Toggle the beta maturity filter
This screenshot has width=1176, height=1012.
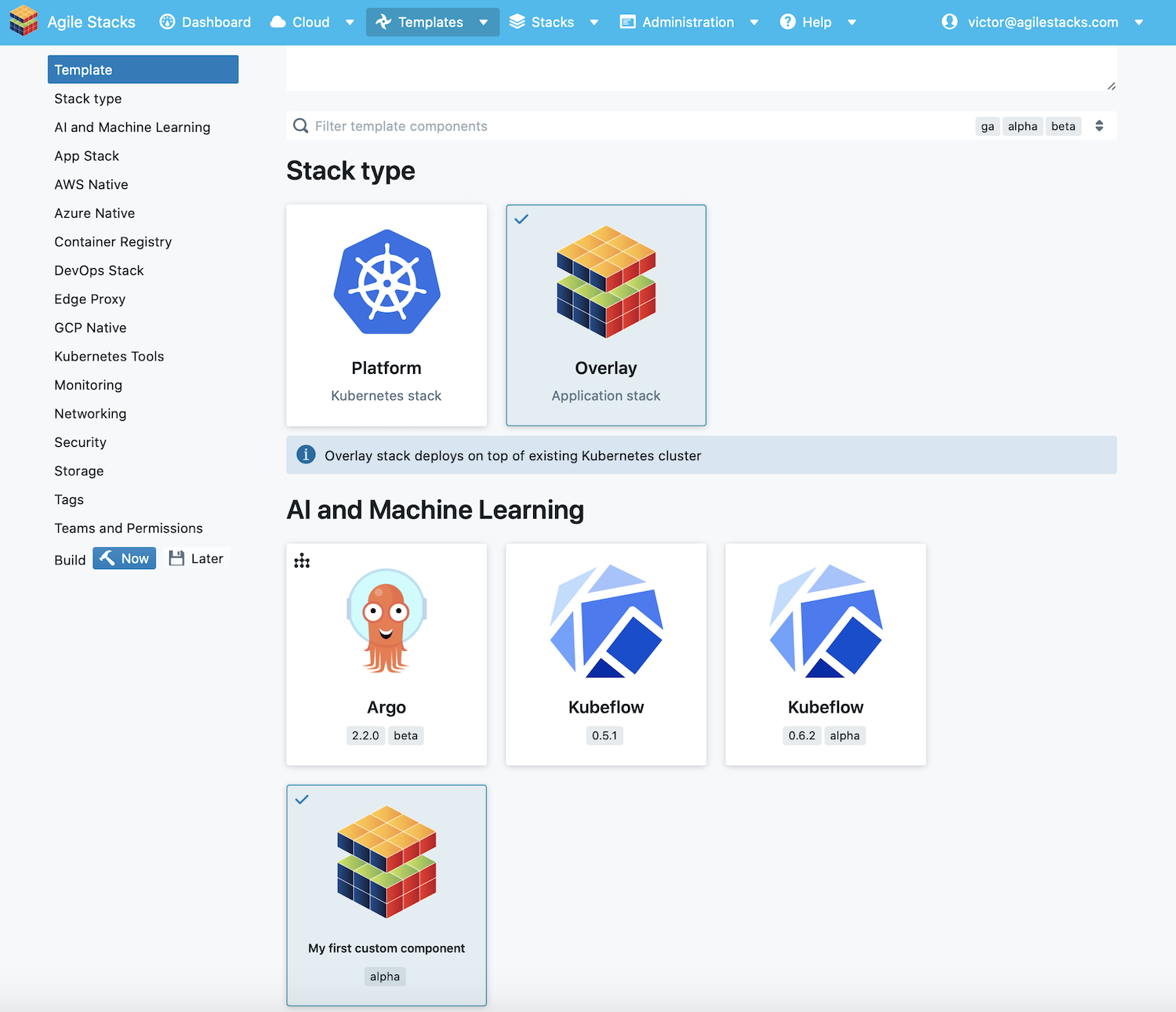click(x=1063, y=126)
